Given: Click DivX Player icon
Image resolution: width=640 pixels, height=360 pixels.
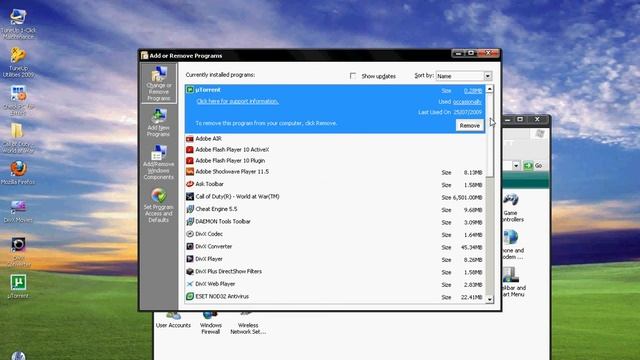Looking at the screenshot, I should pyautogui.click(x=190, y=259).
